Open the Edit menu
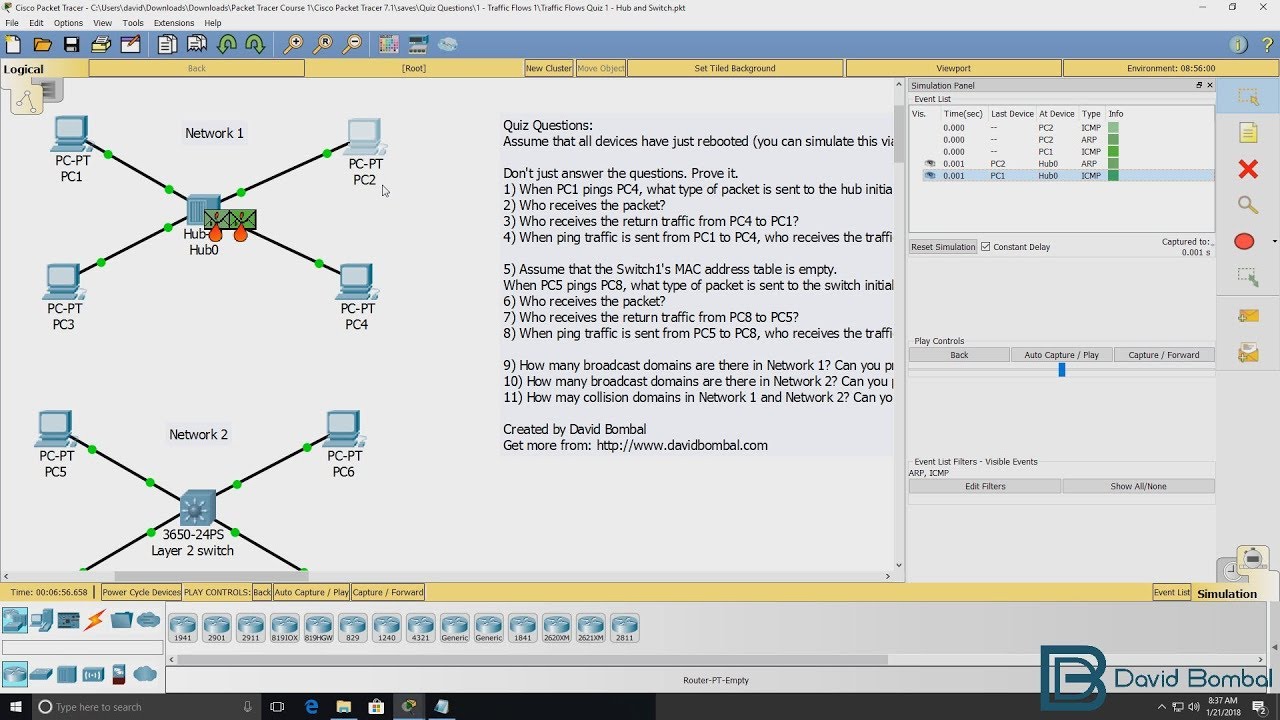This screenshot has width=1280, height=720. click(x=36, y=23)
